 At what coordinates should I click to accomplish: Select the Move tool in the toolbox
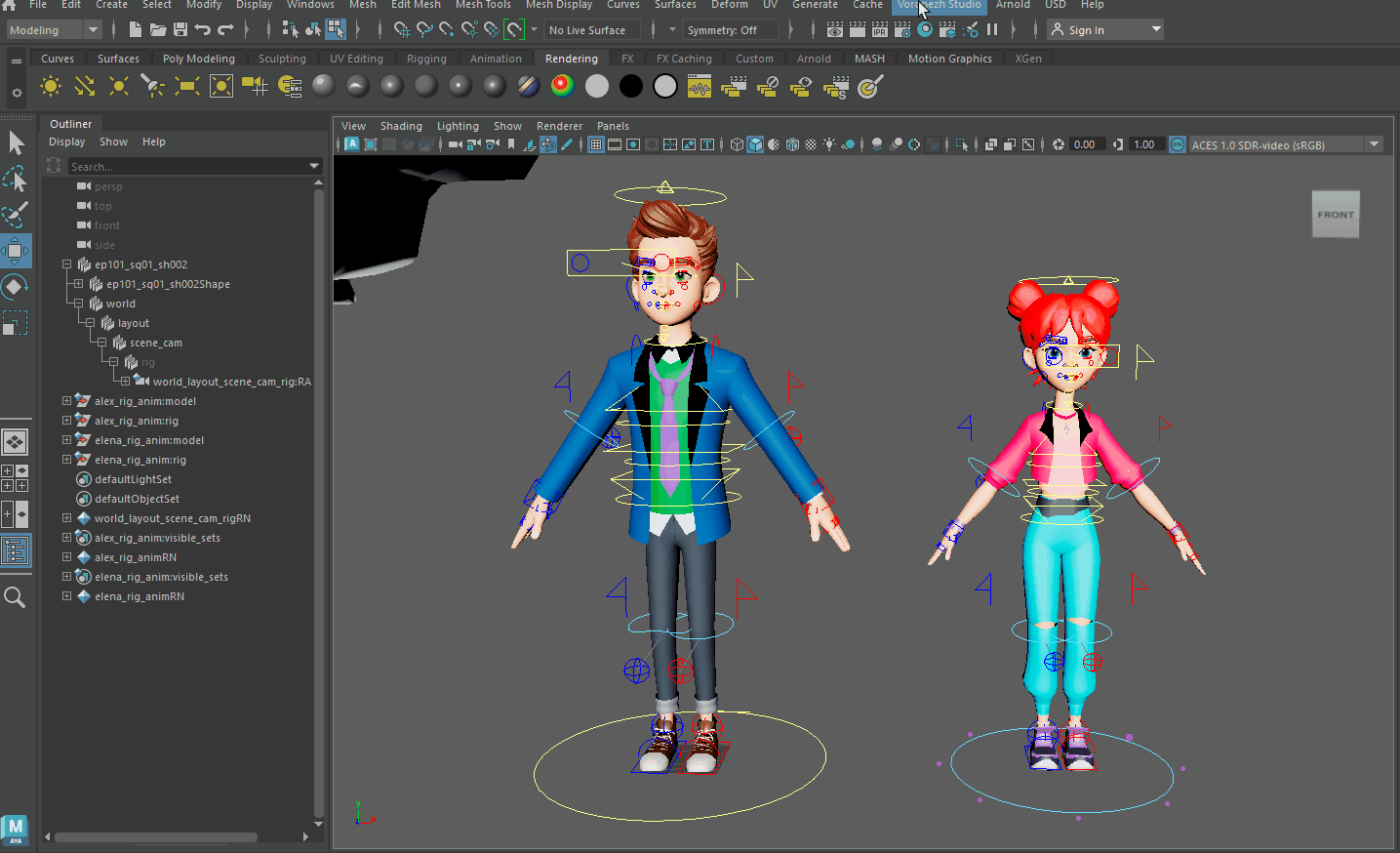pyautogui.click(x=16, y=251)
